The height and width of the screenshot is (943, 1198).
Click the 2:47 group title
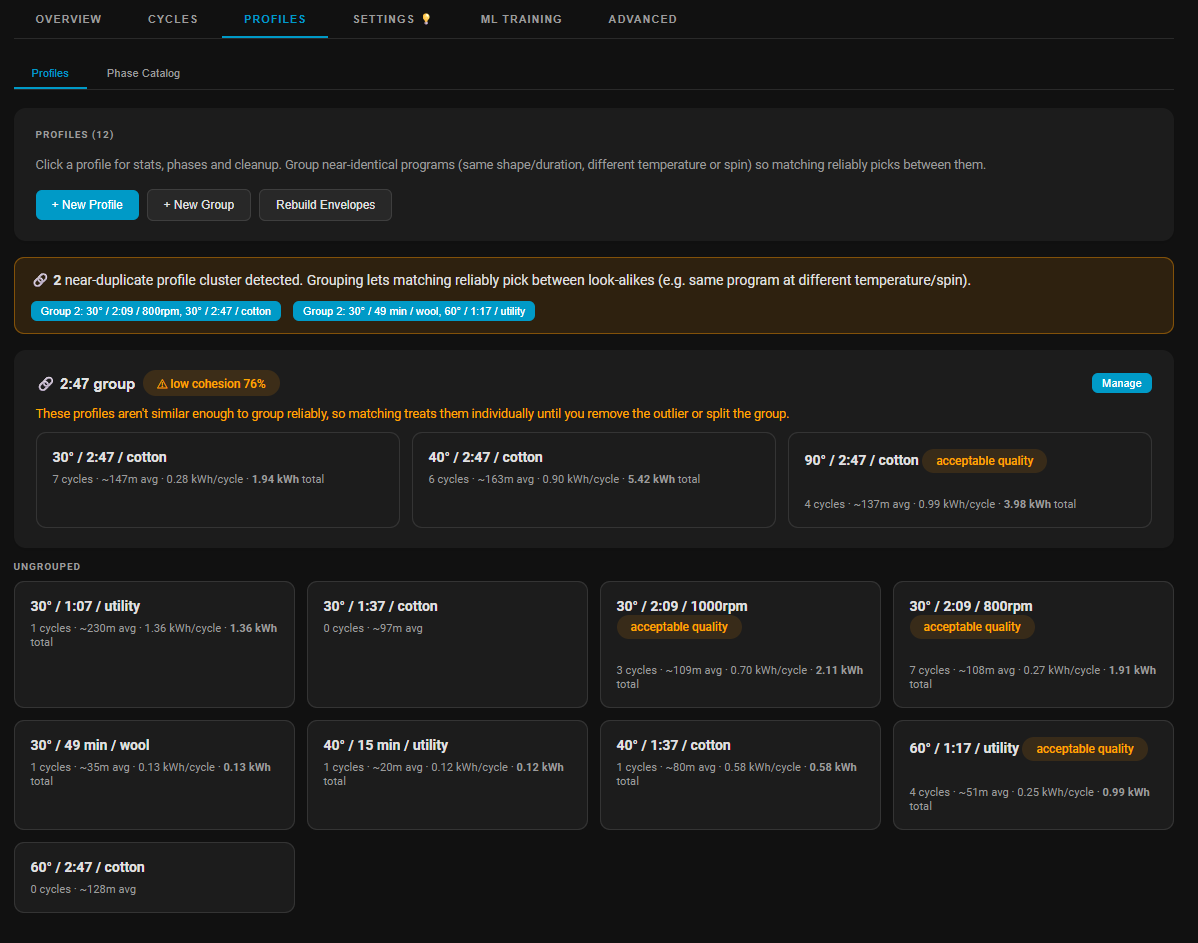97,384
